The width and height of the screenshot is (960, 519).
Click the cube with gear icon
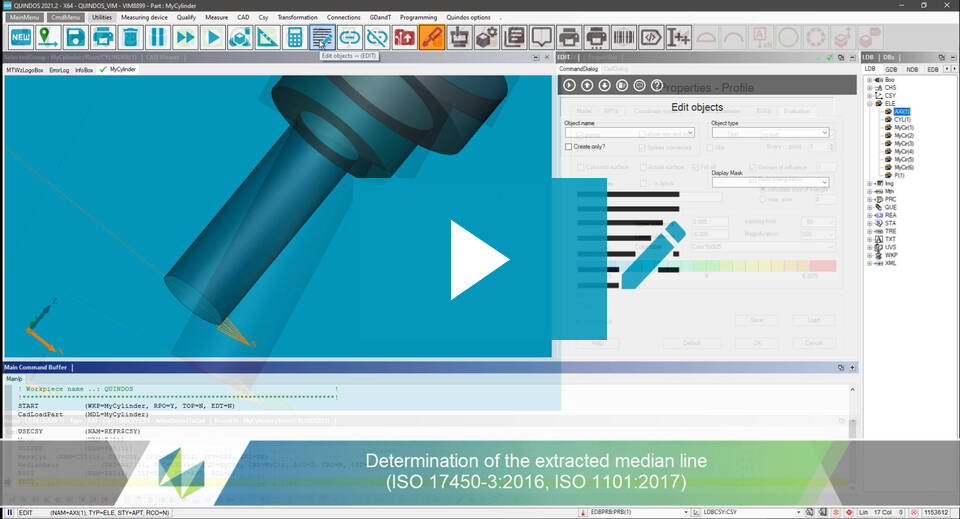coord(487,37)
